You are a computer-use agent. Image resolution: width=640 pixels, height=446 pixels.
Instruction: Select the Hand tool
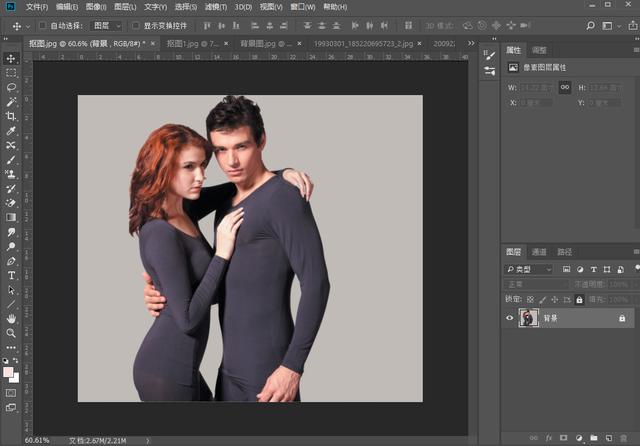(x=11, y=318)
